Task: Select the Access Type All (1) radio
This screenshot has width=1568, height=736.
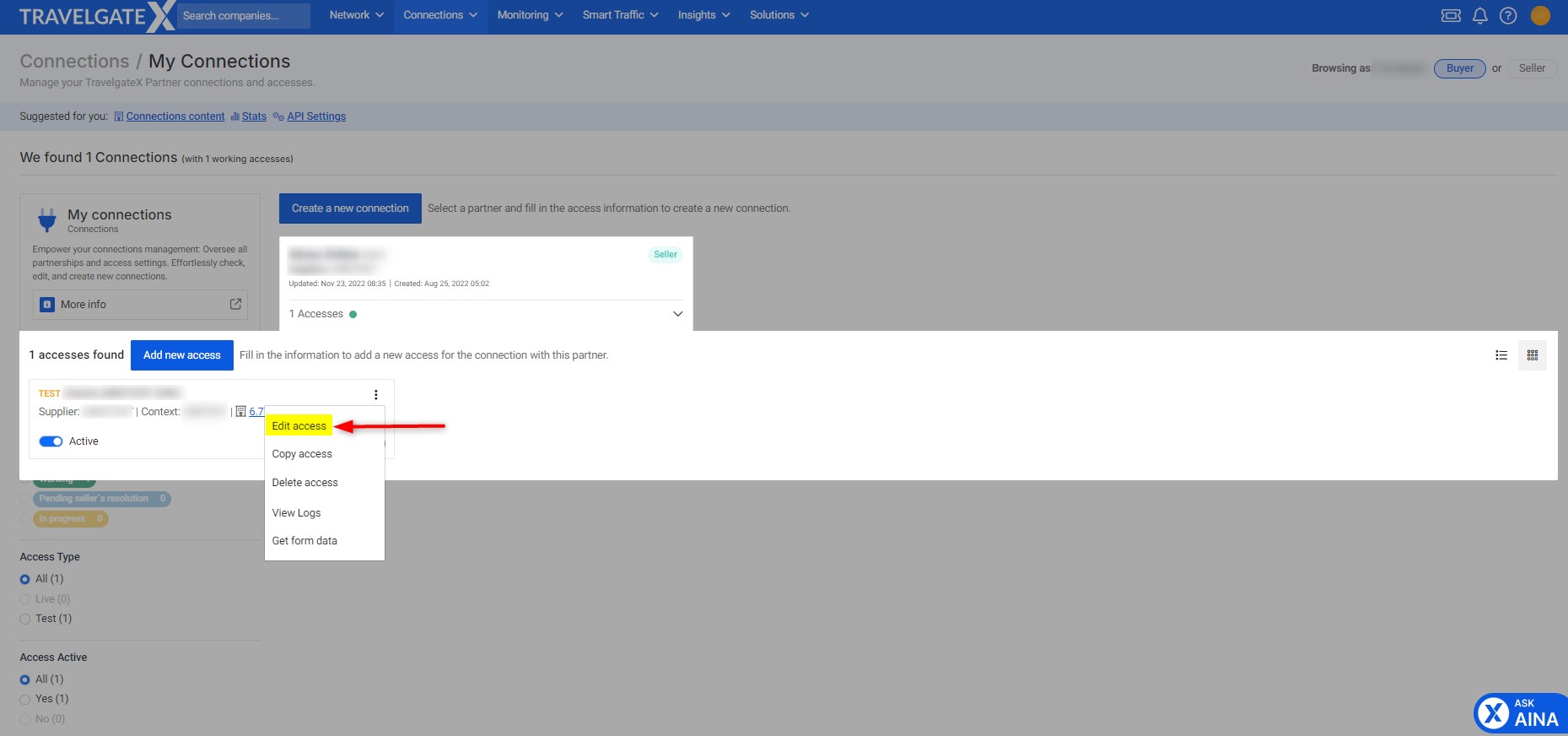Action: (x=24, y=579)
